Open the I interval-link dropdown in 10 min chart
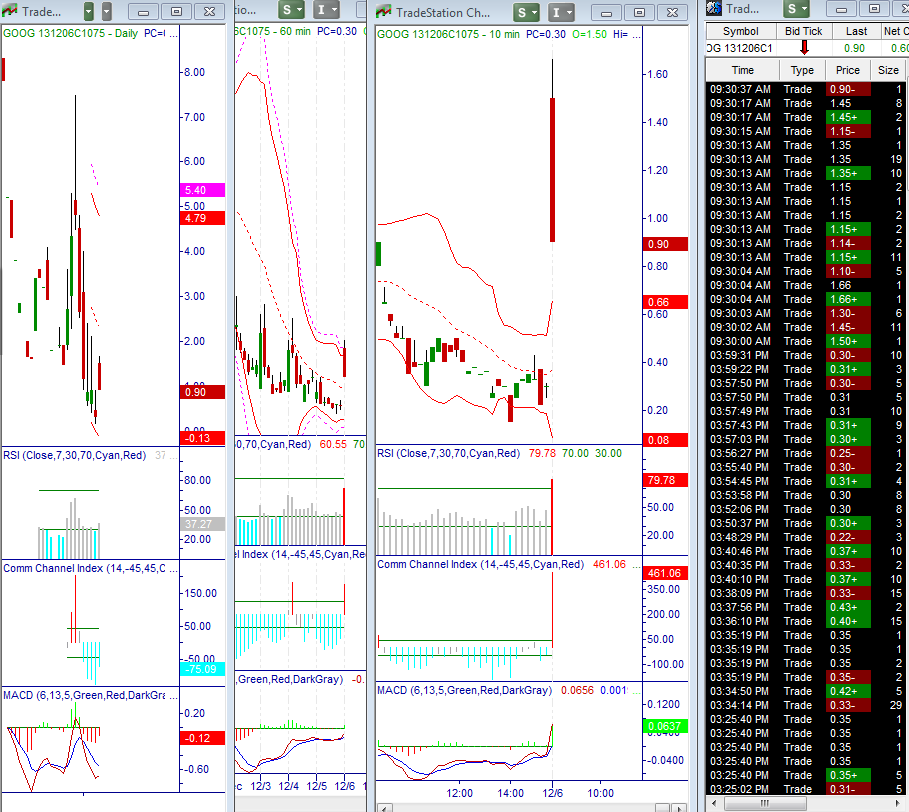Screen dimensions: 909x812 click(x=562, y=12)
